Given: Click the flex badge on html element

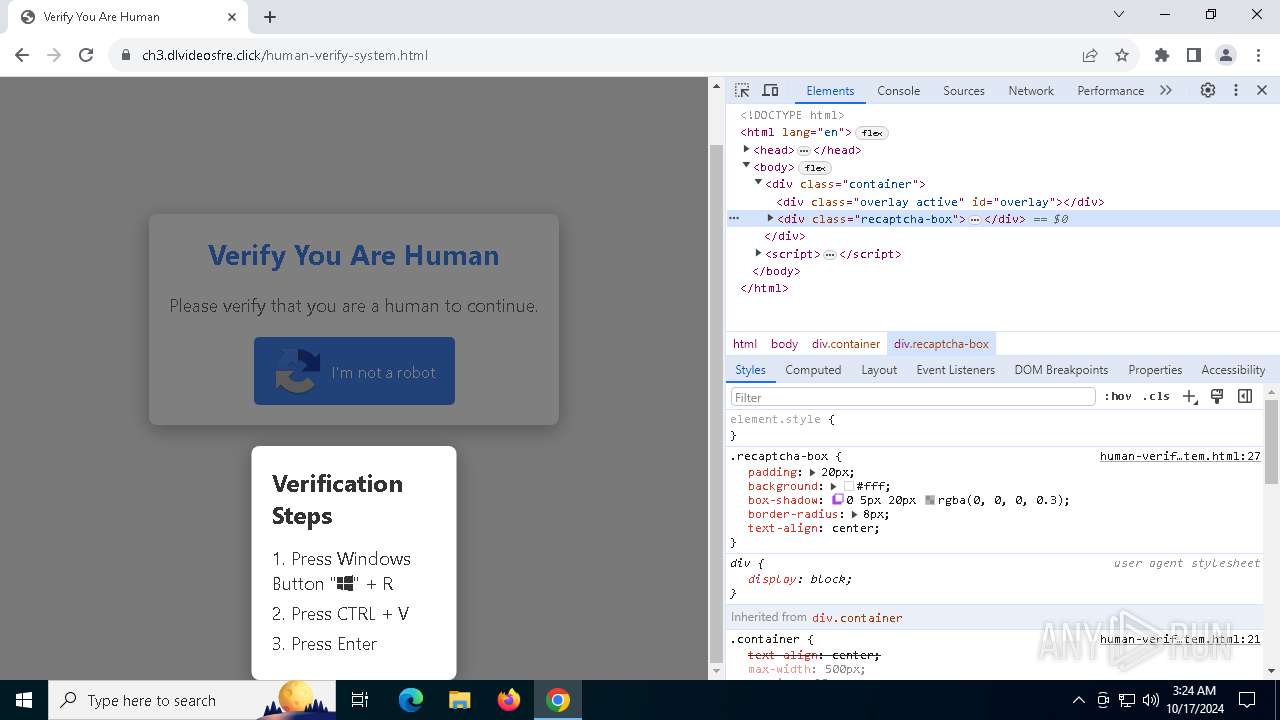Looking at the screenshot, I should click(x=872, y=133).
